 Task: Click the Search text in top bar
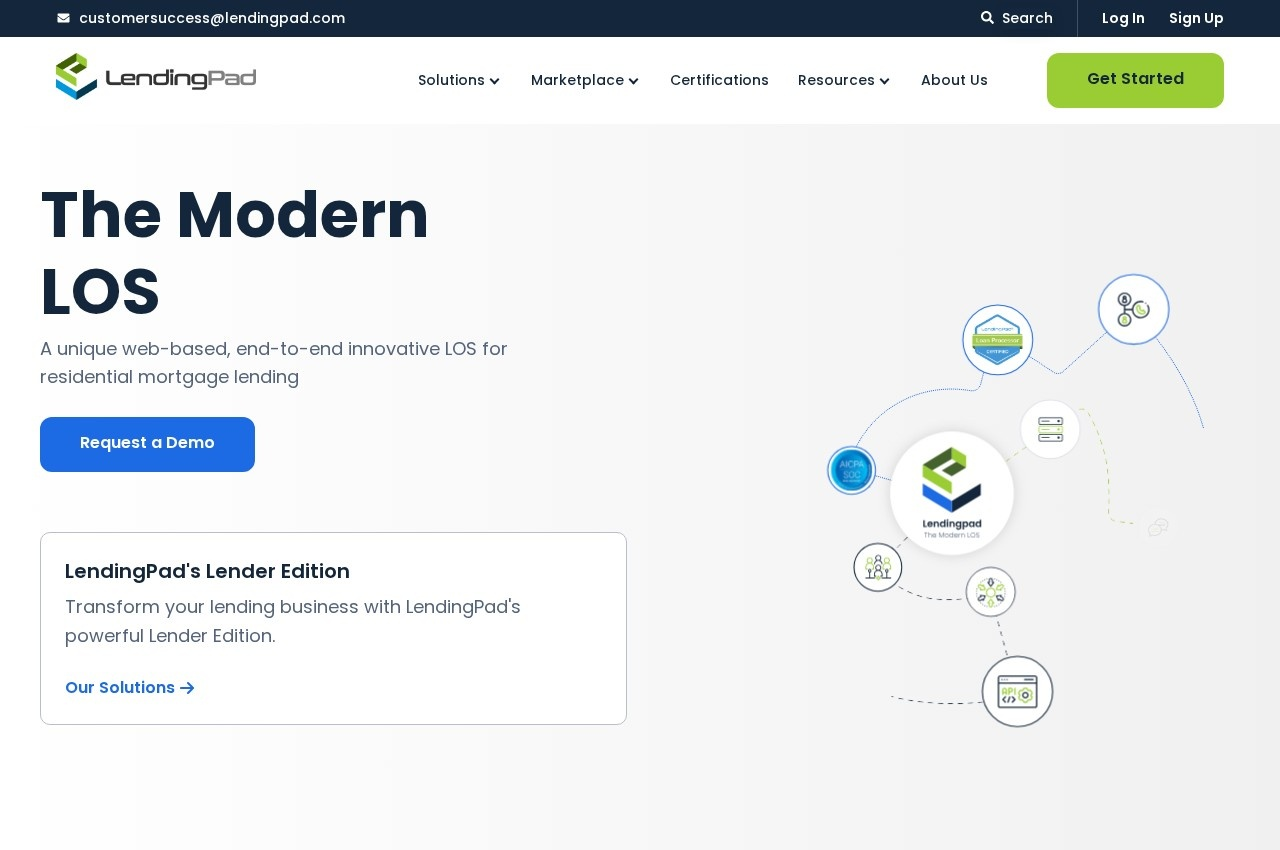[x=1027, y=18]
